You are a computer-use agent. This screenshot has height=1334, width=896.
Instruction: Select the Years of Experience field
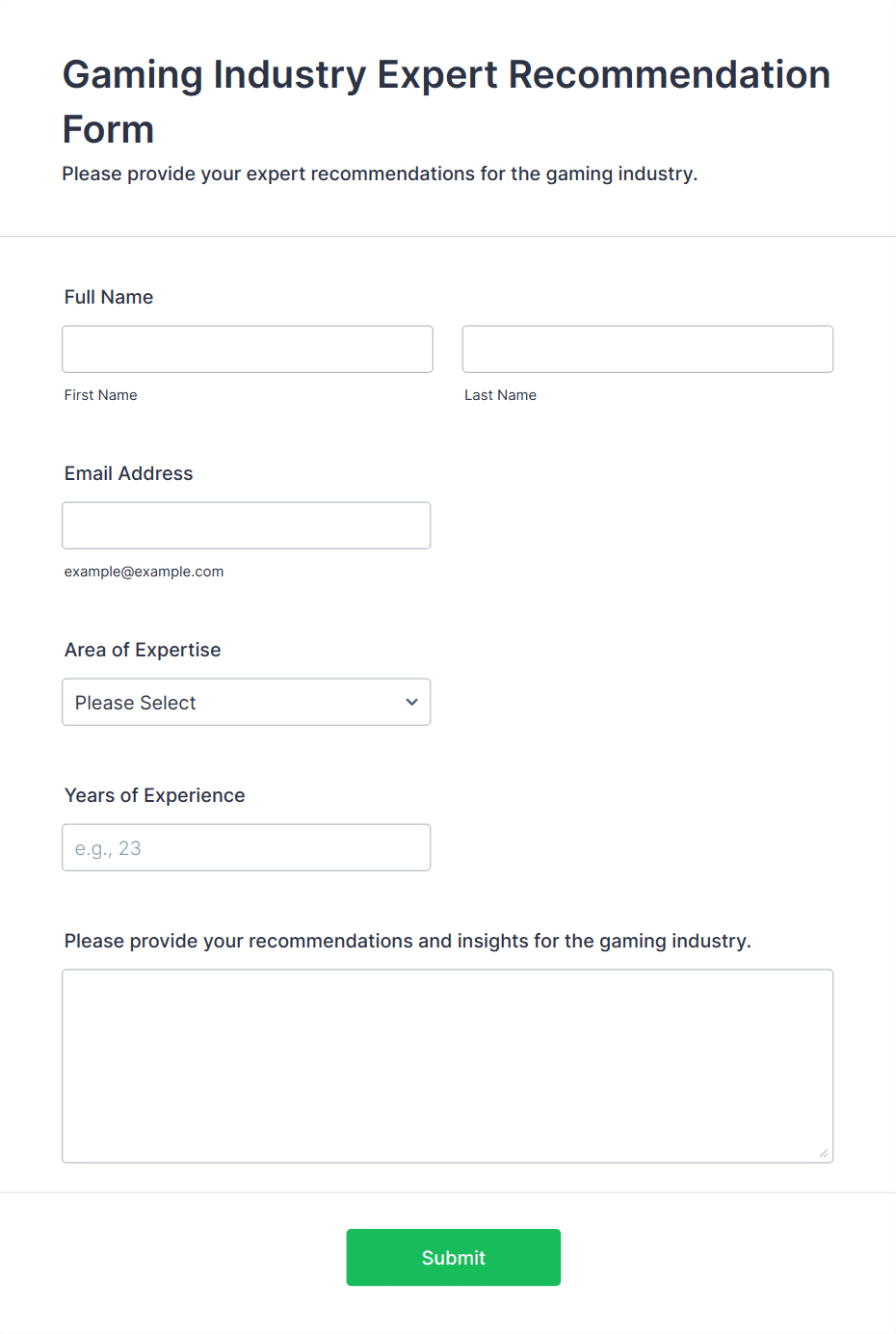tap(247, 847)
